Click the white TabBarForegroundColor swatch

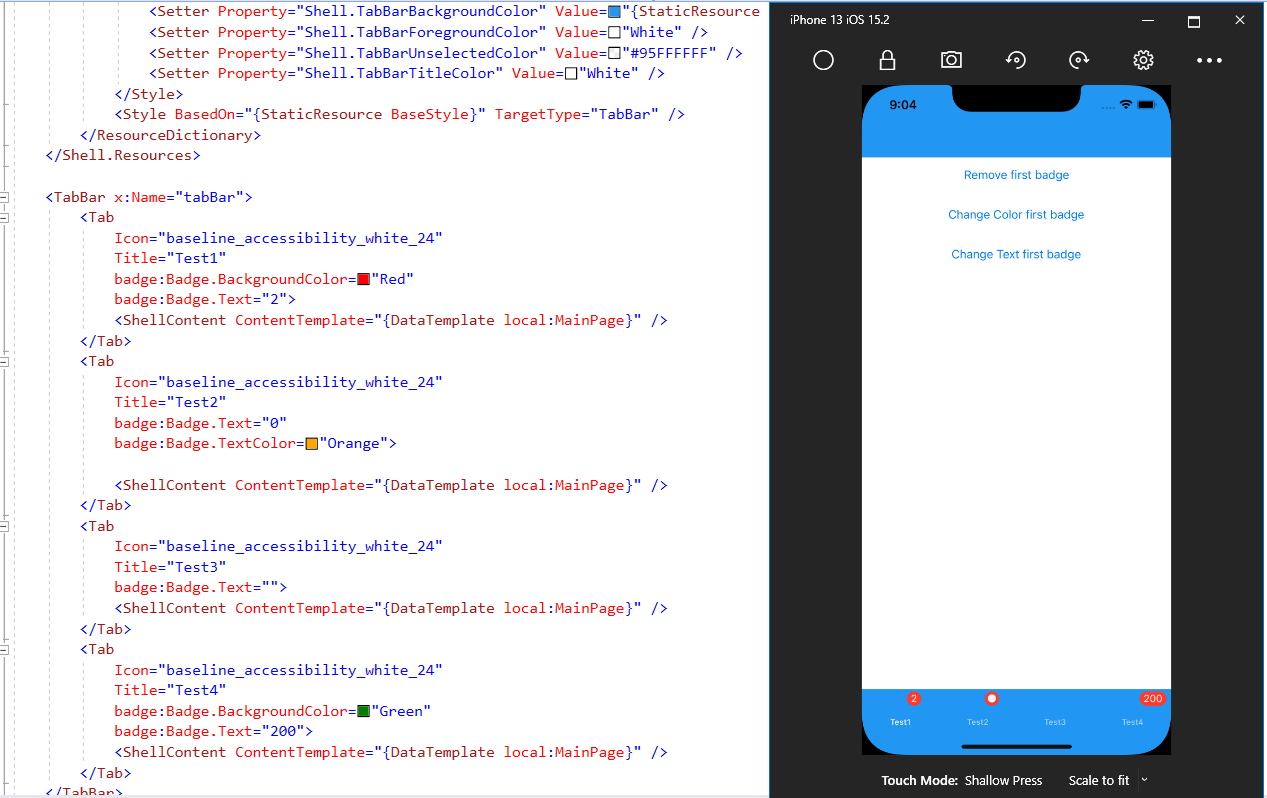[x=614, y=33]
